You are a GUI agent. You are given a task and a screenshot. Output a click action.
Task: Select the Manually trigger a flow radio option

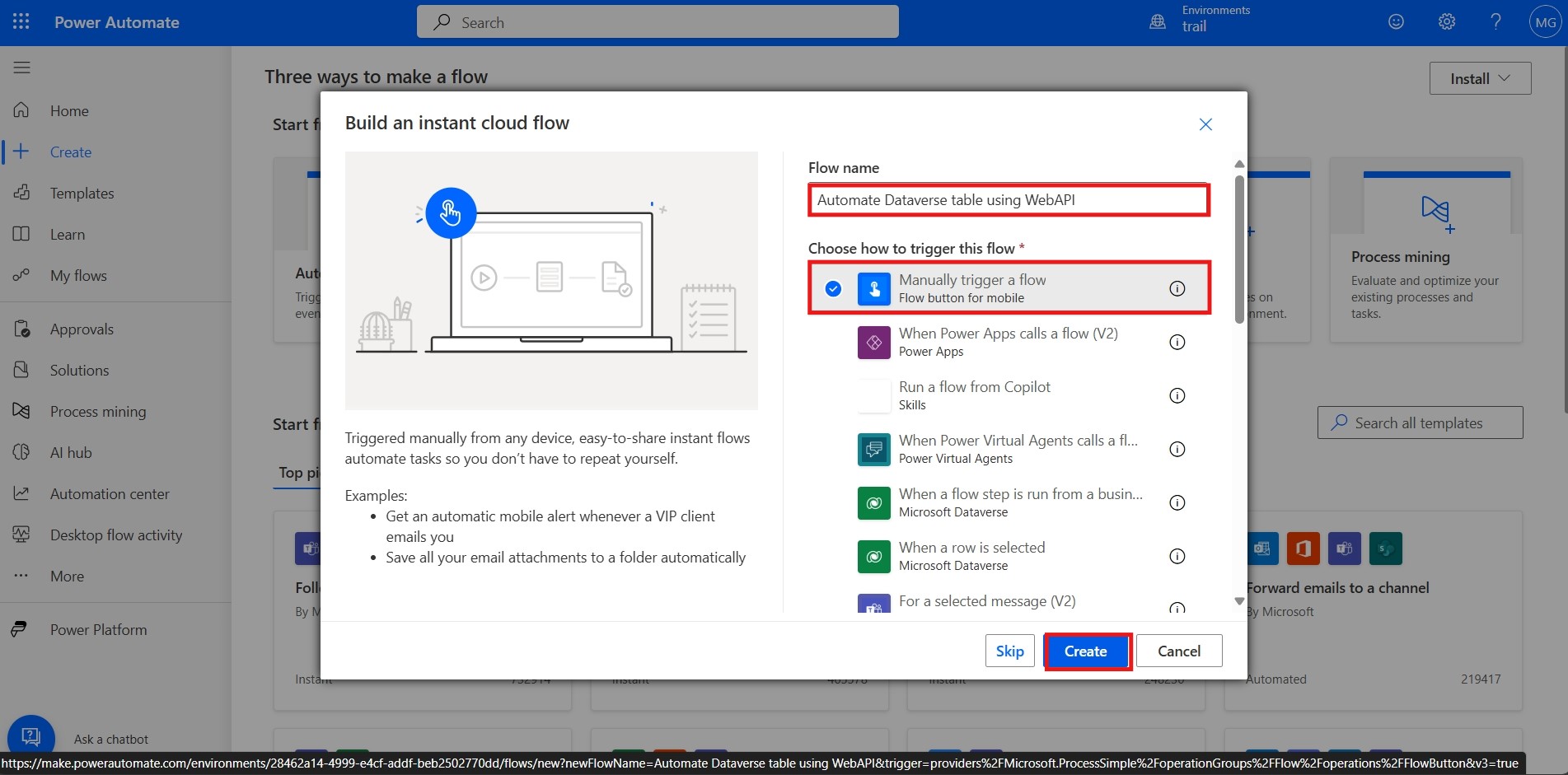coord(833,288)
